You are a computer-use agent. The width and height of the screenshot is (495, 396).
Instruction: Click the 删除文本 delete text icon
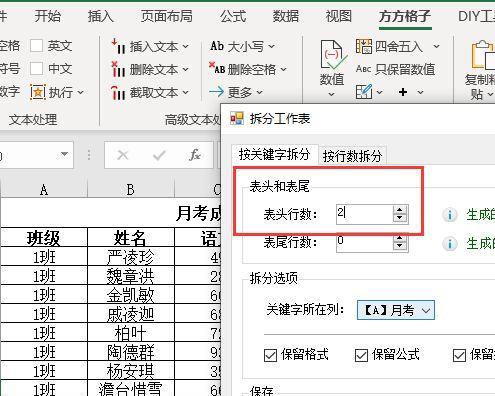[118, 69]
